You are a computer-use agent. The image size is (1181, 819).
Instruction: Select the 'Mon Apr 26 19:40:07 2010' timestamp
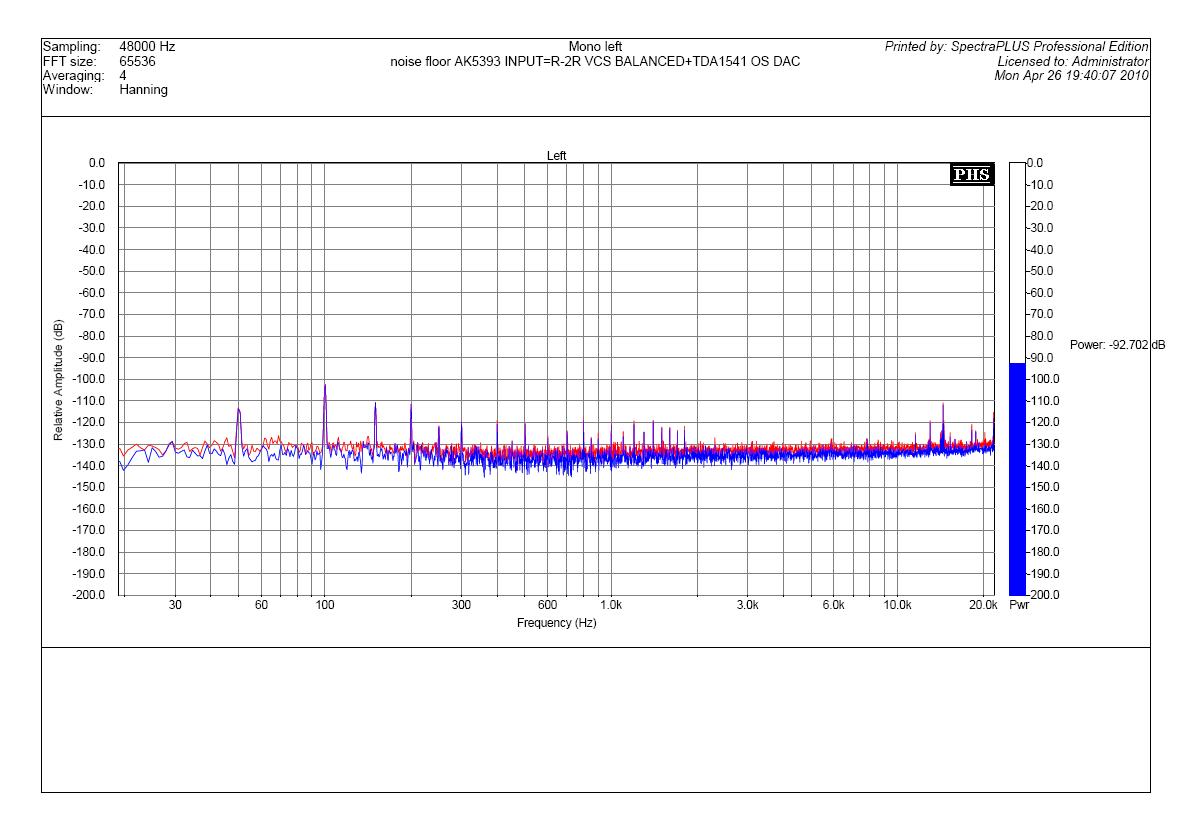coord(1072,75)
